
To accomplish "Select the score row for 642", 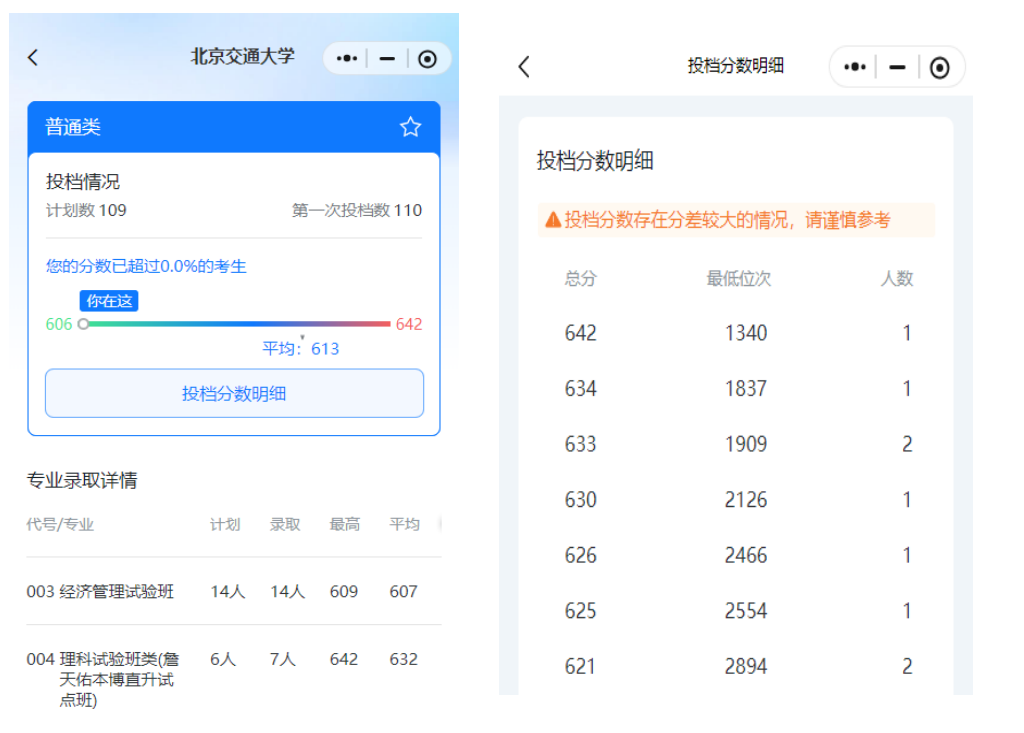I will (736, 333).
